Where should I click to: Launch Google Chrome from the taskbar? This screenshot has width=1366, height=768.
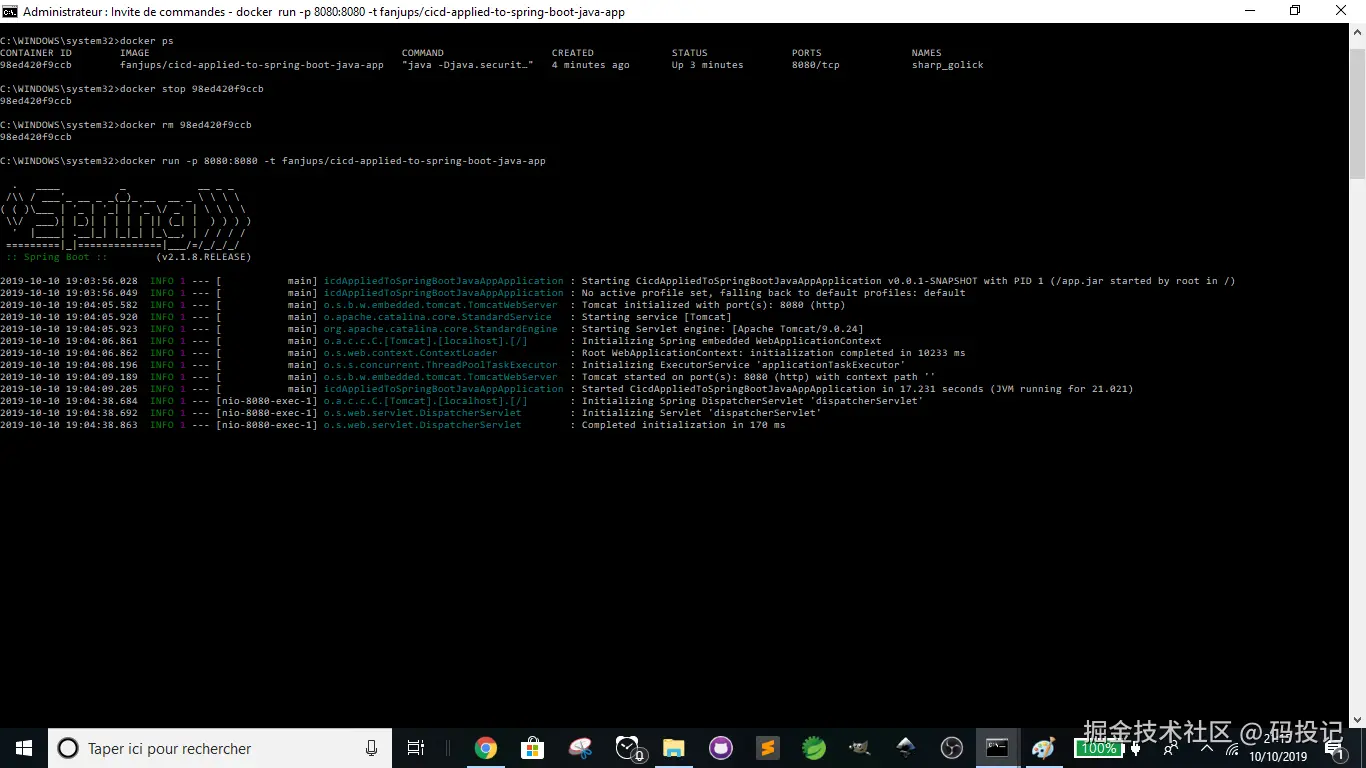point(486,748)
